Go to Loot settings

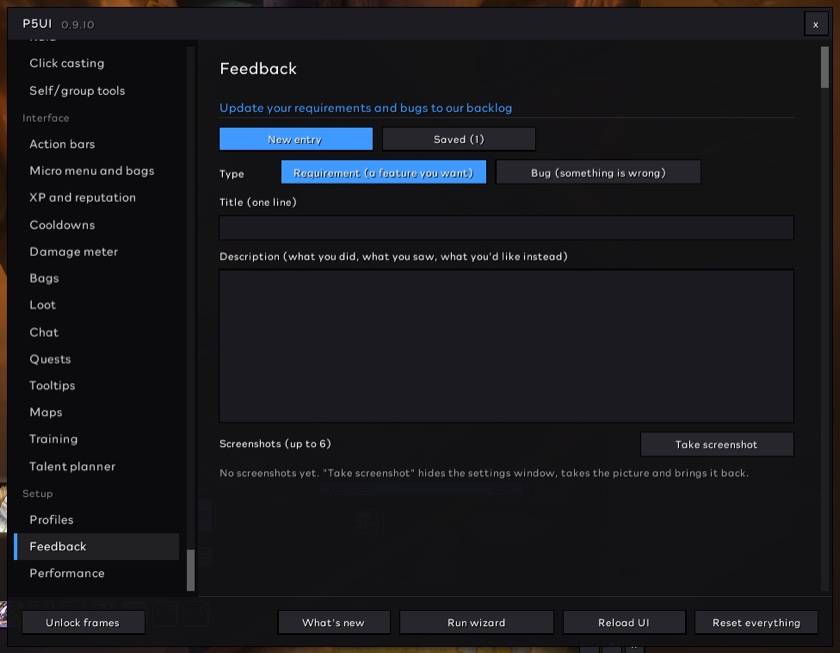tap(42, 305)
